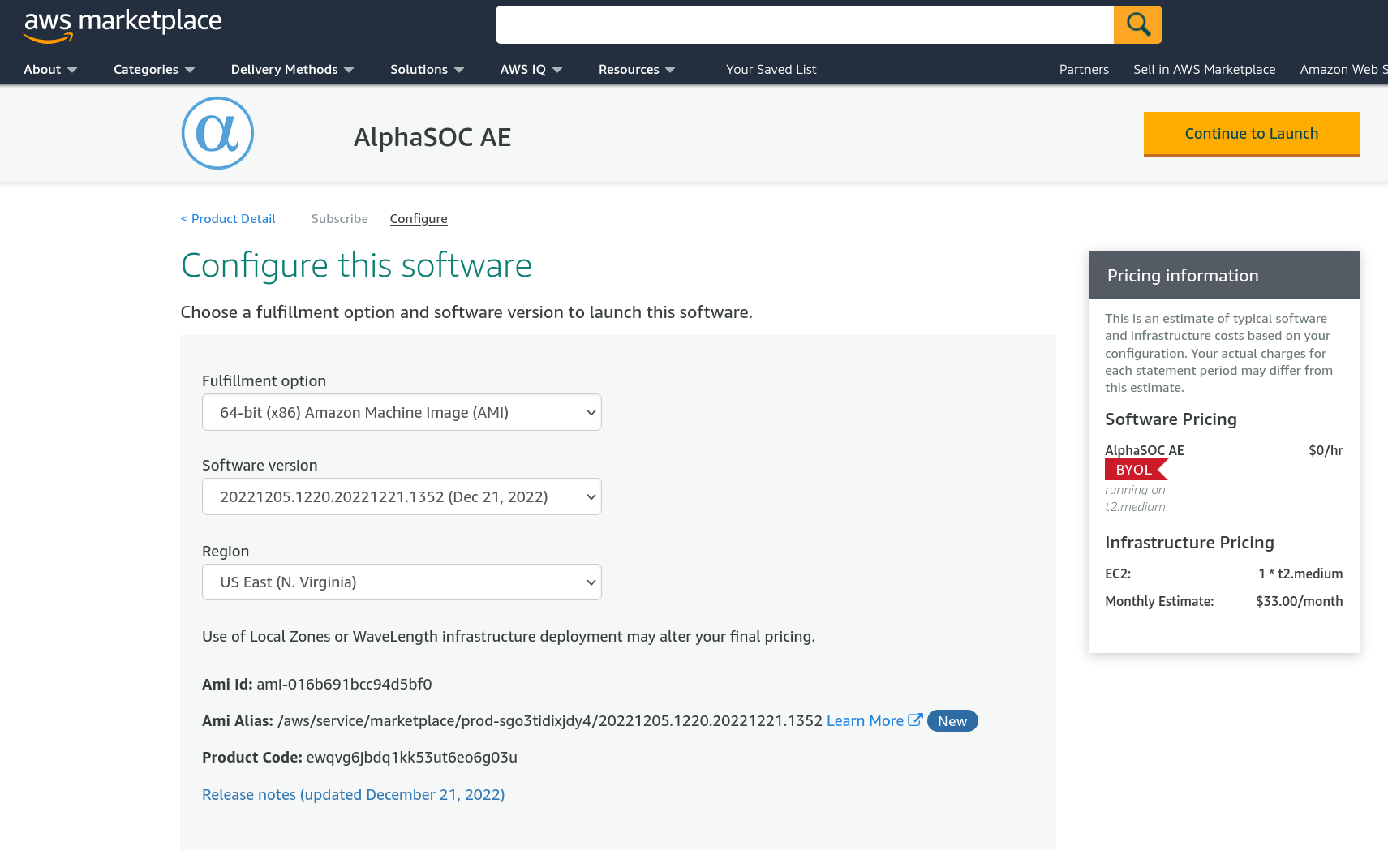The width and height of the screenshot is (1388, 868).
Task: Click the Software Pricing heading
Action: click(x=1171, y=419)
